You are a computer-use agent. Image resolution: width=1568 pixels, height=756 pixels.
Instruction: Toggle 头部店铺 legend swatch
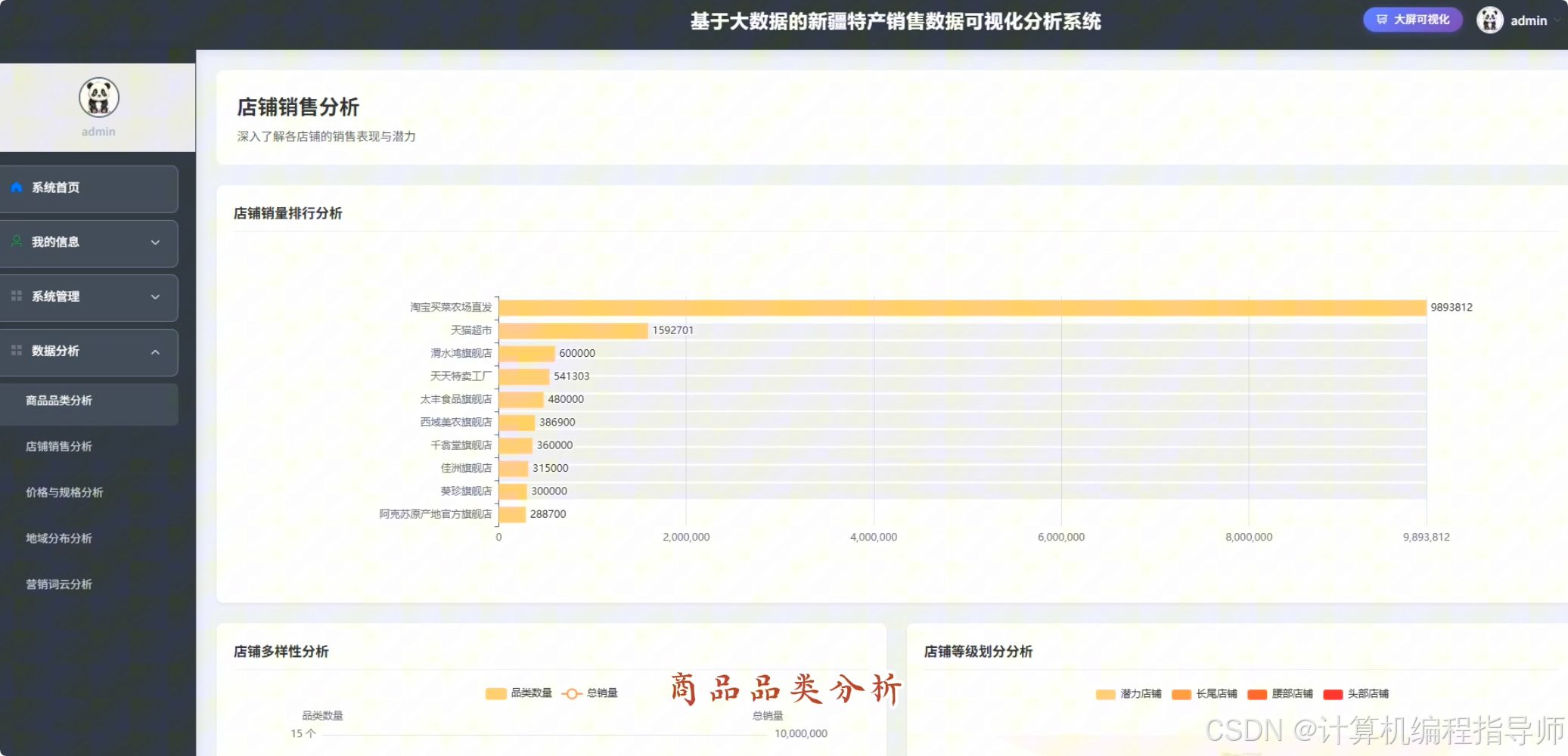pos(1333,694)
